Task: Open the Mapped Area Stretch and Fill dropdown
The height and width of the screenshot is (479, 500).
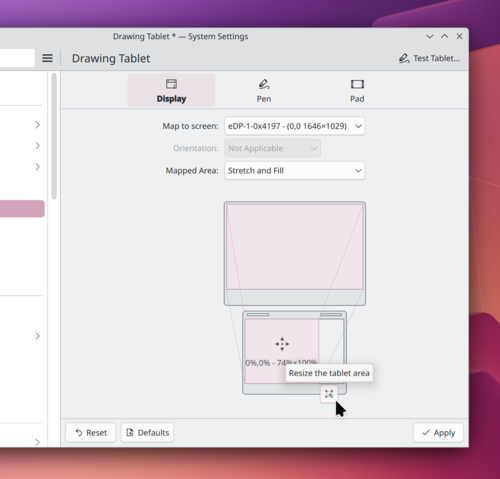Action: click(295, 171)
